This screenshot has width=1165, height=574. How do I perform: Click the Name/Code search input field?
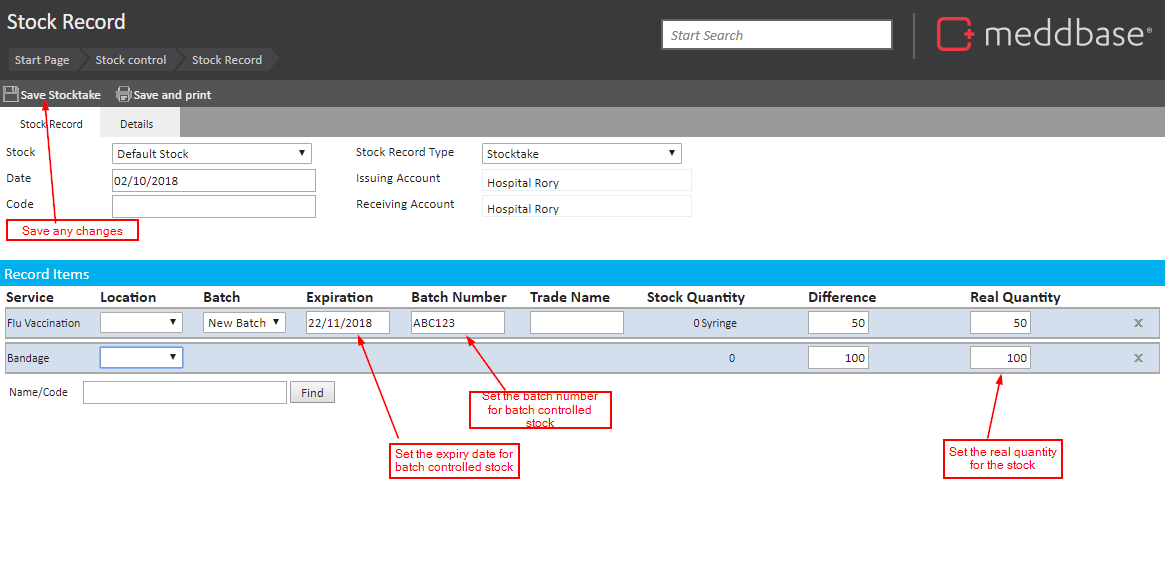tap(185, 393)
